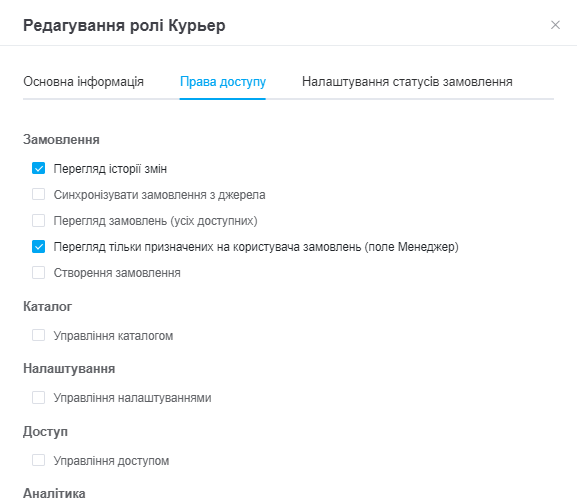
Task: Click the Доступ section heading
Action: coord(45,431)
